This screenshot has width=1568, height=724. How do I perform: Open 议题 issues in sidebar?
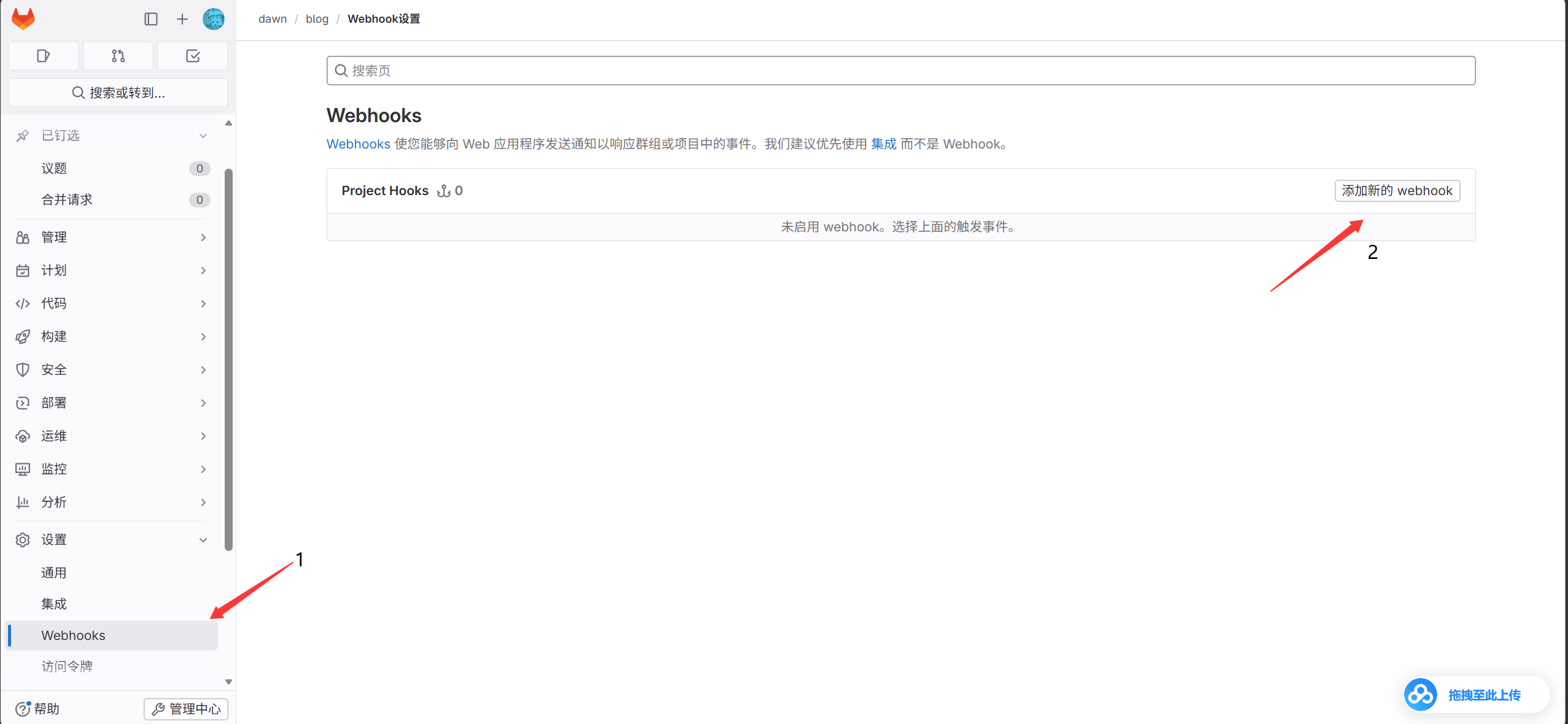click(111, 168)
